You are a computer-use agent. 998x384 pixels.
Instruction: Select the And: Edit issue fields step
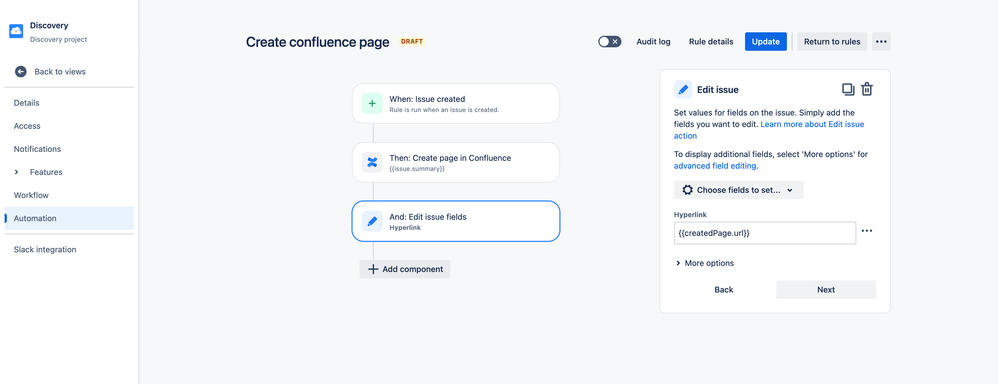point(456,221)
